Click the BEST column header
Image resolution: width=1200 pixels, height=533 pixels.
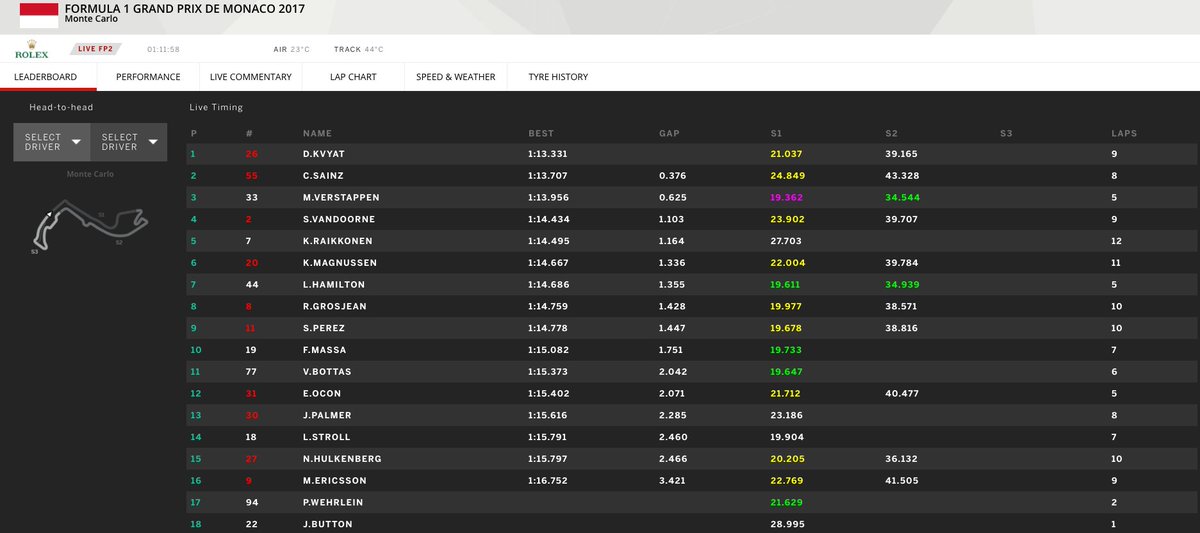point(541,133)
